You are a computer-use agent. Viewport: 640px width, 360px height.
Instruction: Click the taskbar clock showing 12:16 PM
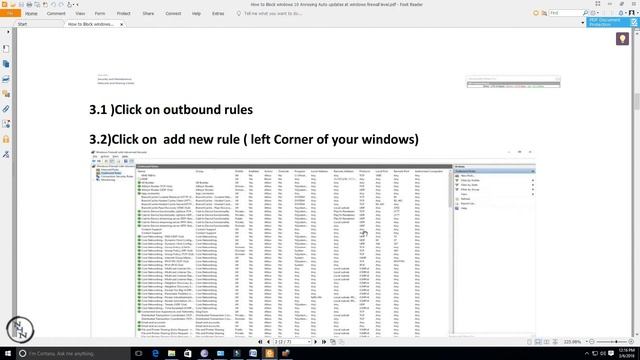pos(627,353)
